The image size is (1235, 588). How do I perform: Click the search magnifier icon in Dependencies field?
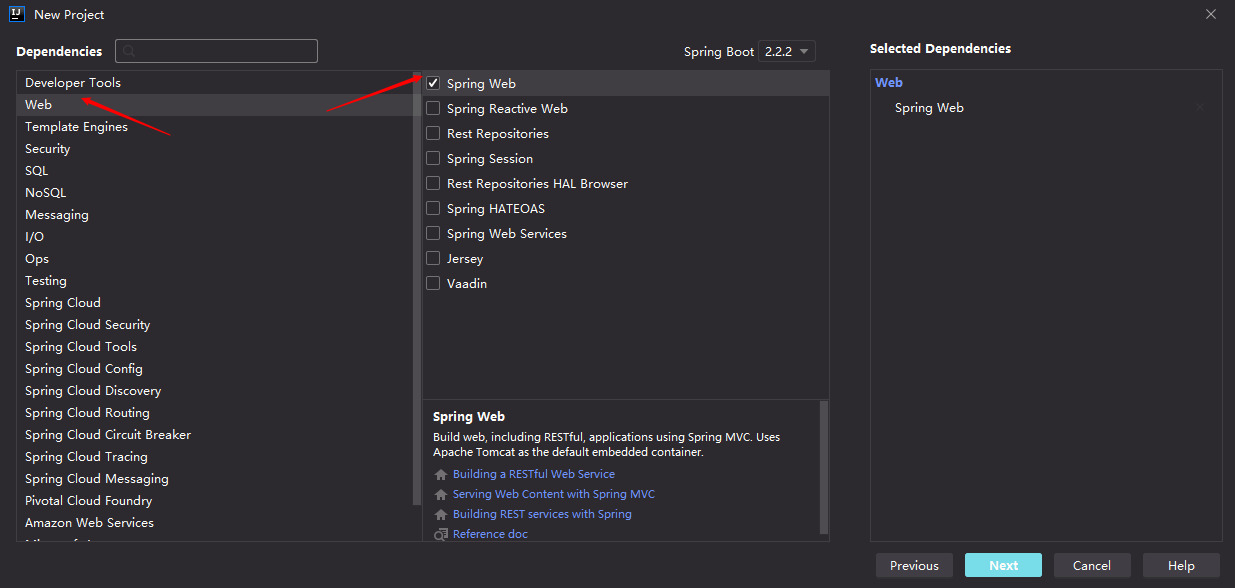(x=130, y=51)
